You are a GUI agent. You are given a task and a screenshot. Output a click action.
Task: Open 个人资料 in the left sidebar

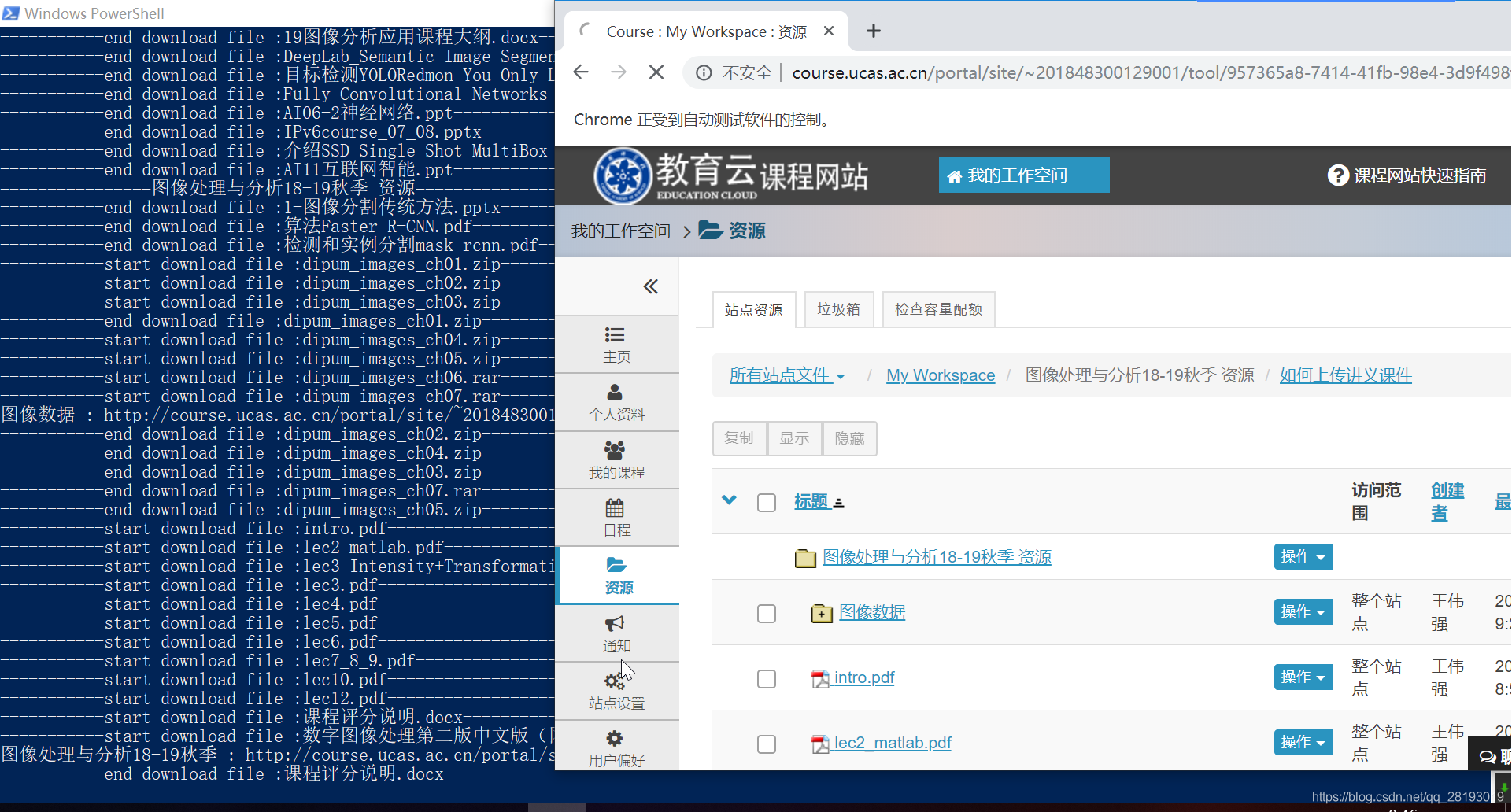click(x=616, y=402)
